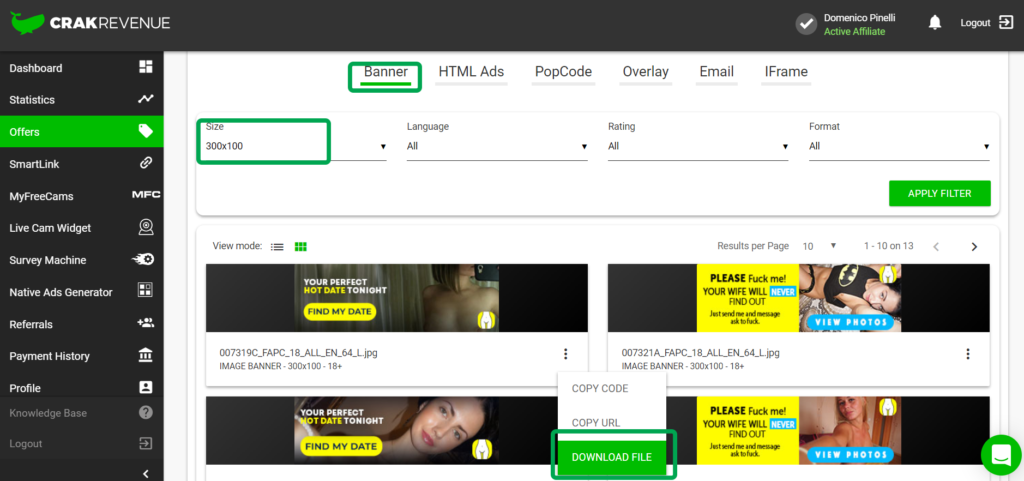This screenshot has height=481, width=1024.
Task: Click the Live Cam Widget webcam icon
Action: coord(146,227)
